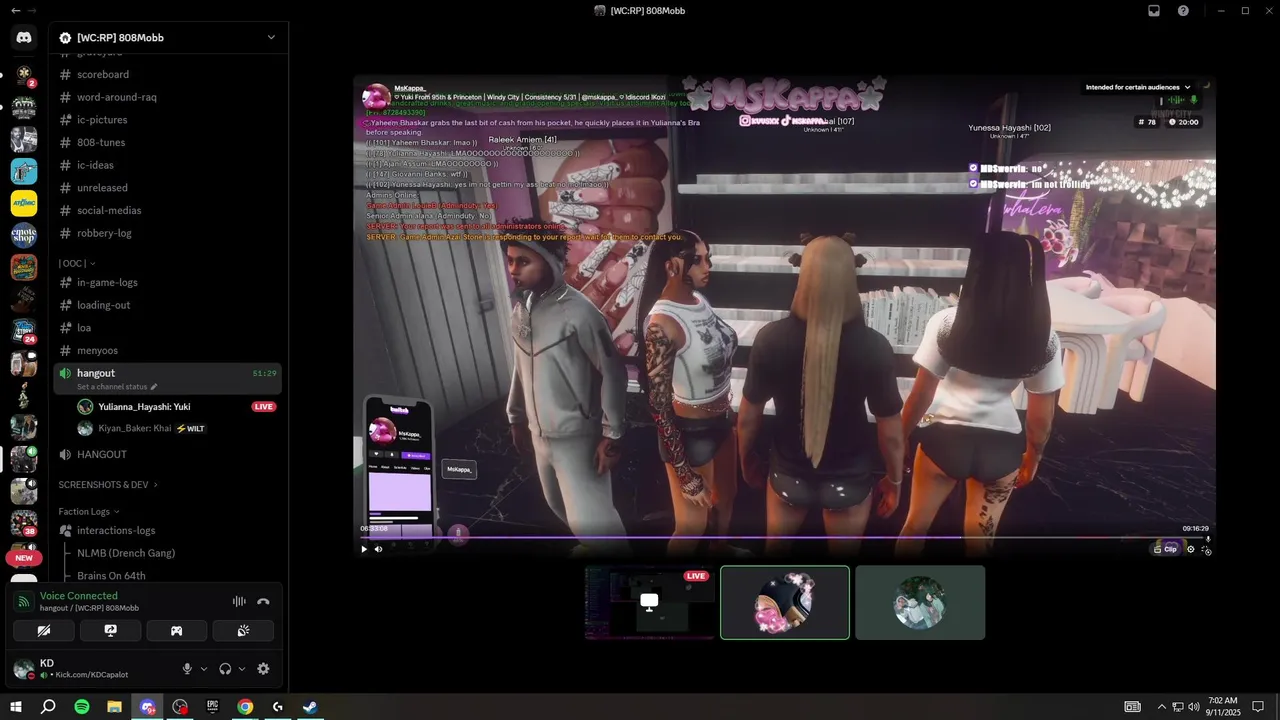This screenshot has height=720, width=1280.
Task: Open the menyoos channel
Action: click(167, 350)
